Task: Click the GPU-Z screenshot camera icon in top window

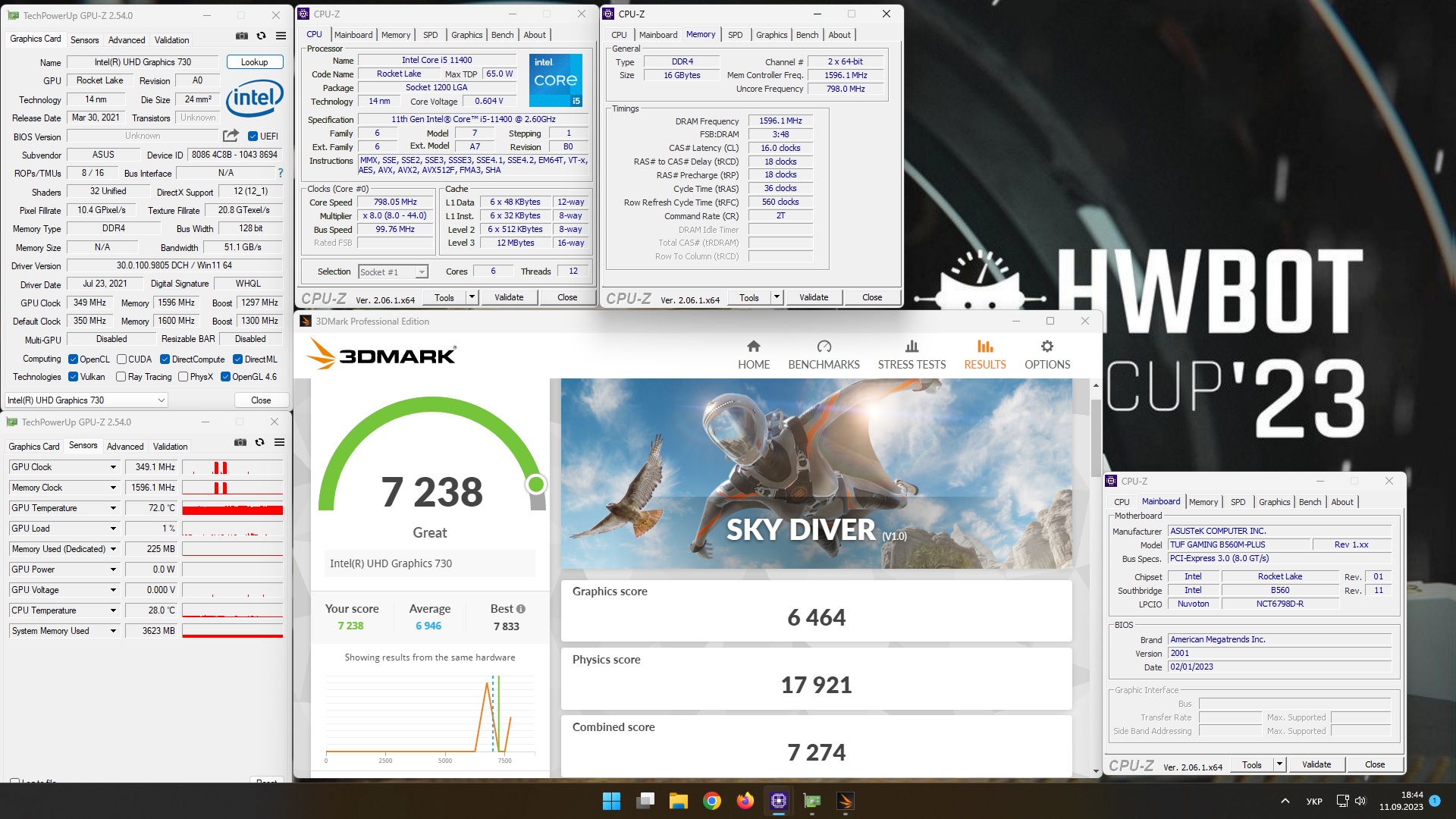Action: (241, 36)
